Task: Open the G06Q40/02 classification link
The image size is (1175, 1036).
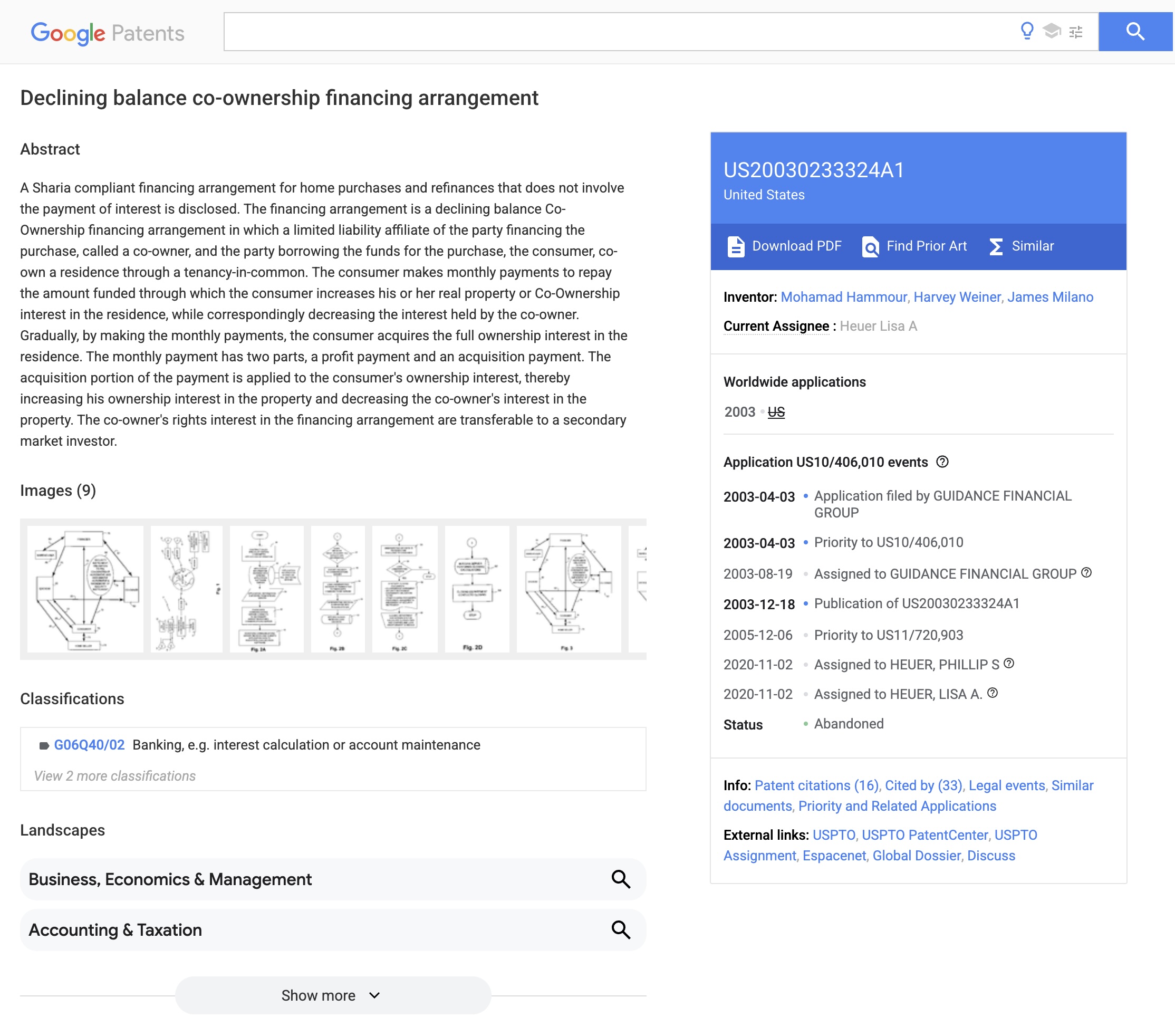Action: (89, 744)
